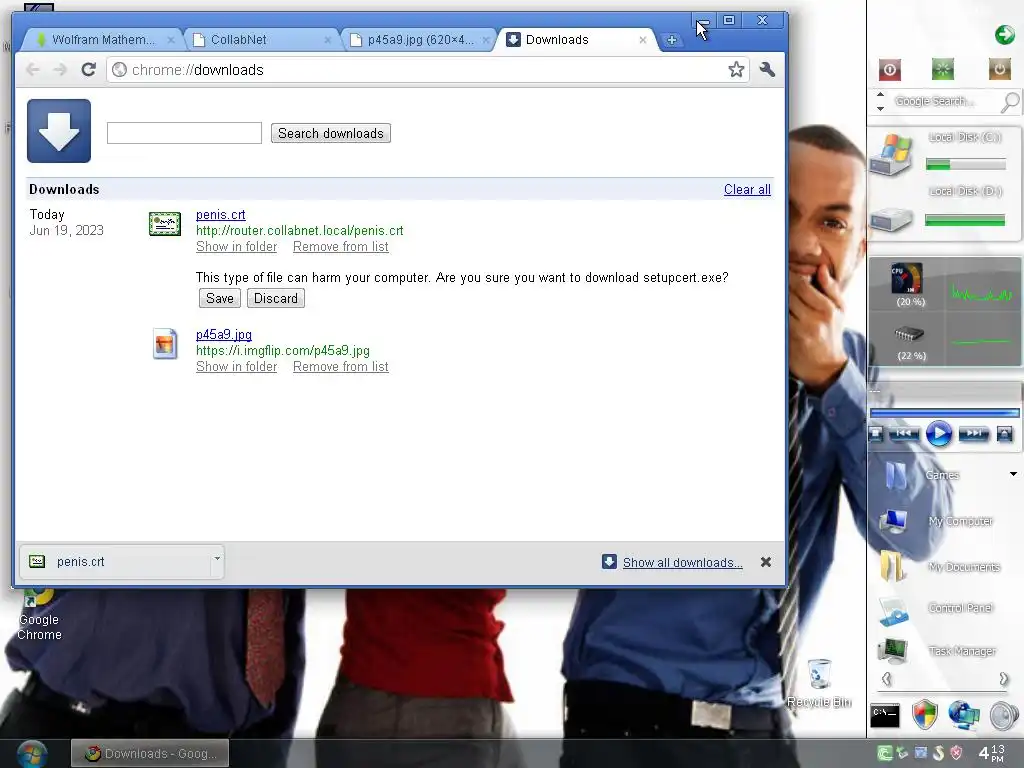Click the Local Disk (C:) usage bar
The image size is (1024, 768).
(965, 165)
